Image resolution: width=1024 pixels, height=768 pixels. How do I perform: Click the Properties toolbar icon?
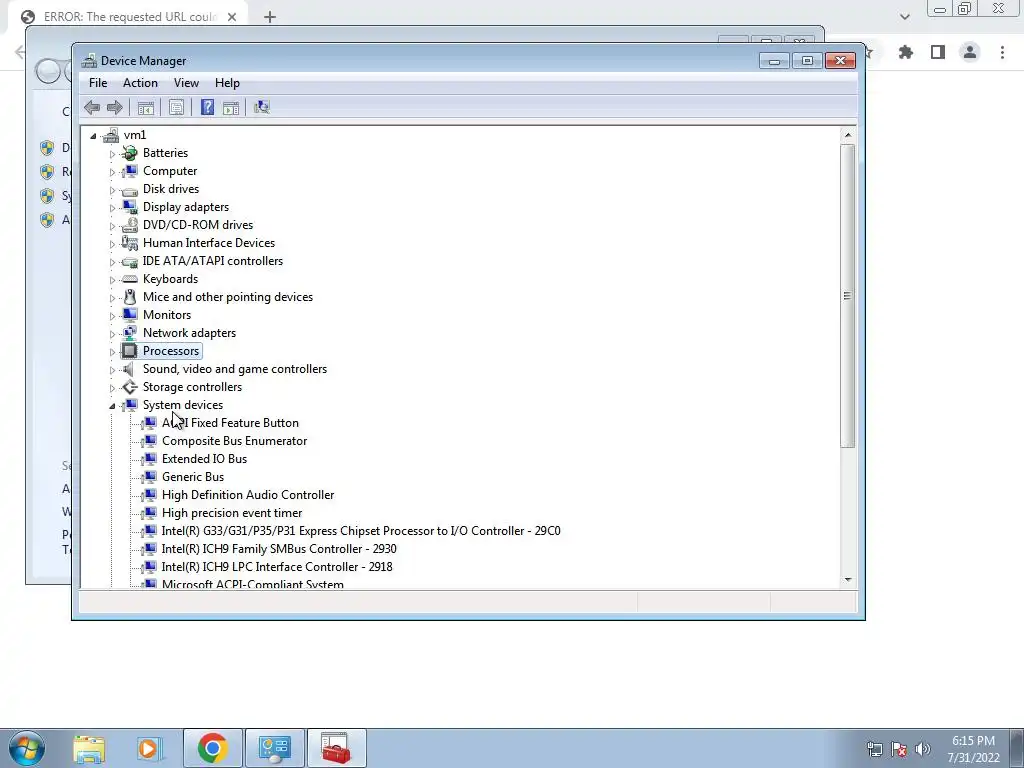coord(176,108)
